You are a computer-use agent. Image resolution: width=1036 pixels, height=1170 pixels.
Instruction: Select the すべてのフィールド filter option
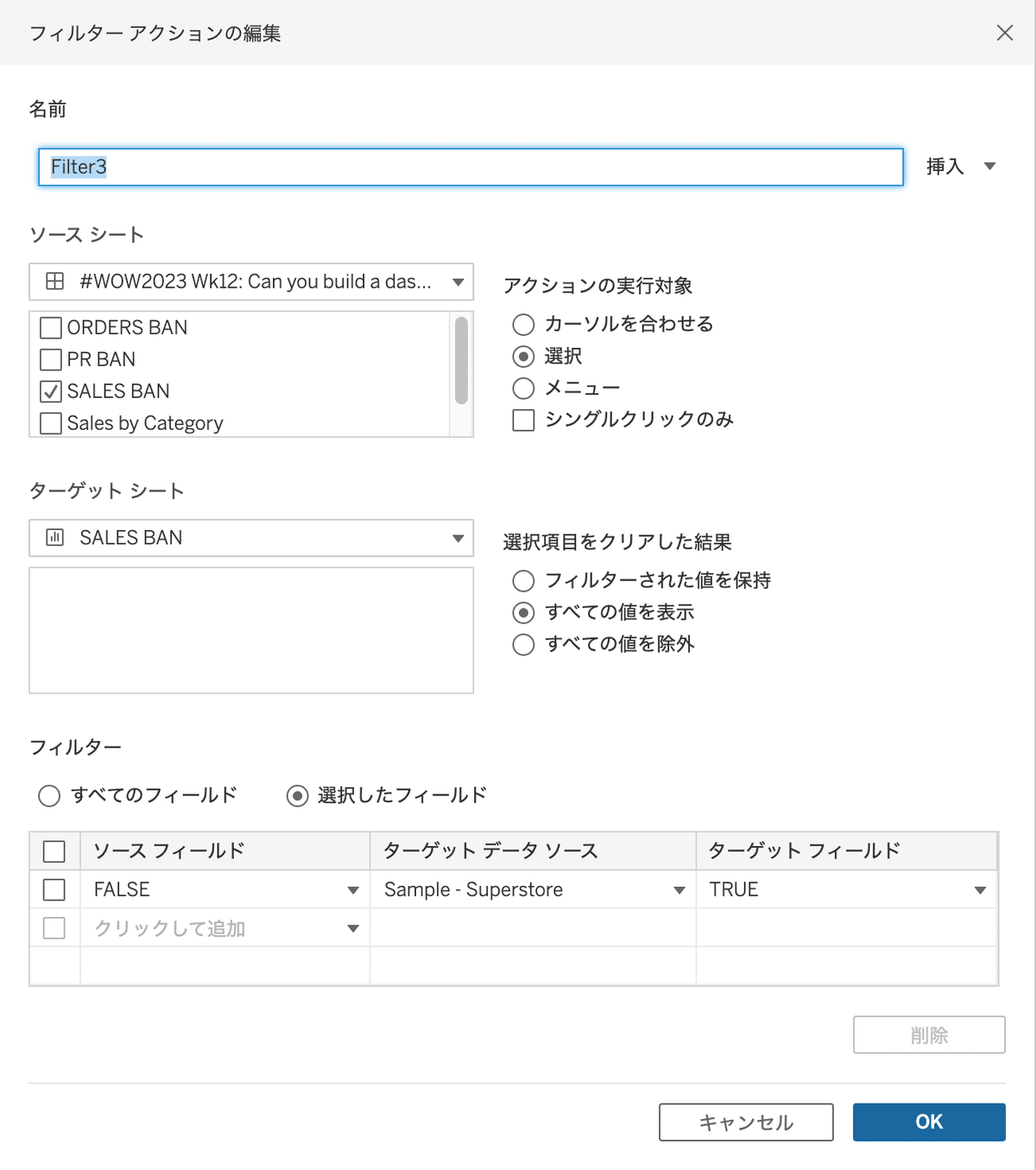(49, 795)
